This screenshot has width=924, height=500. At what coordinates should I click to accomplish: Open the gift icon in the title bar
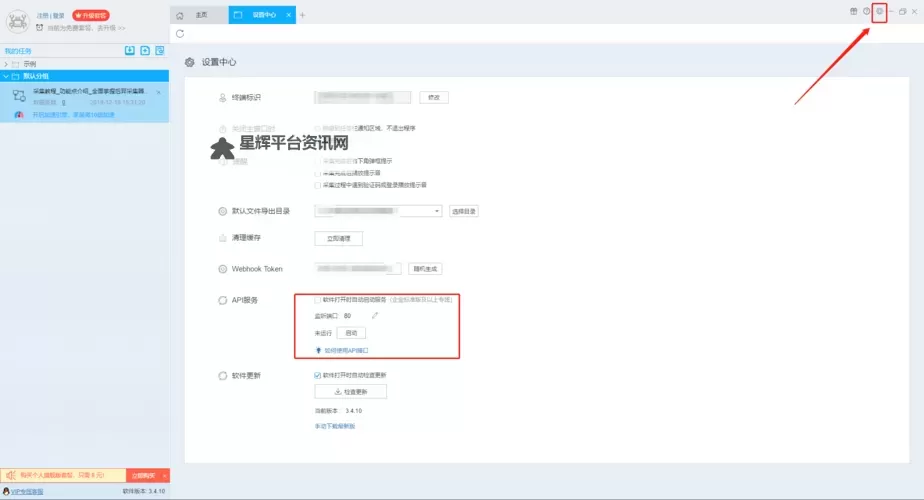pyautogui.click(x=853, y=11)
